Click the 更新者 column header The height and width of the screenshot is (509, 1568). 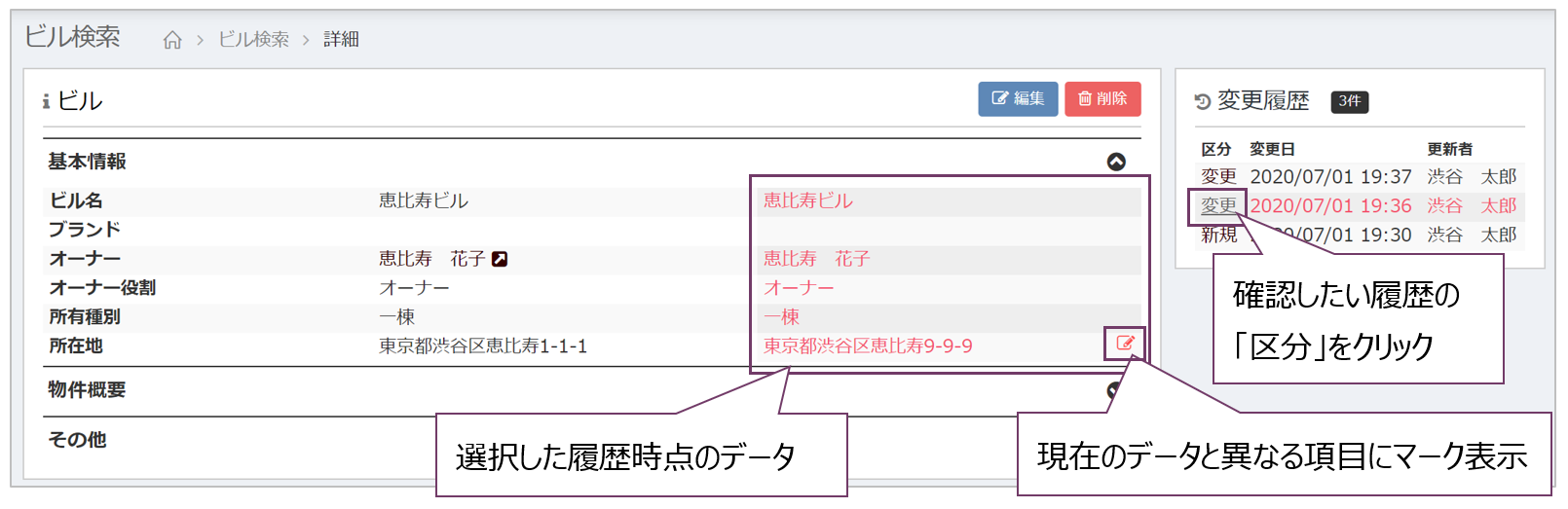point(1449,149)
